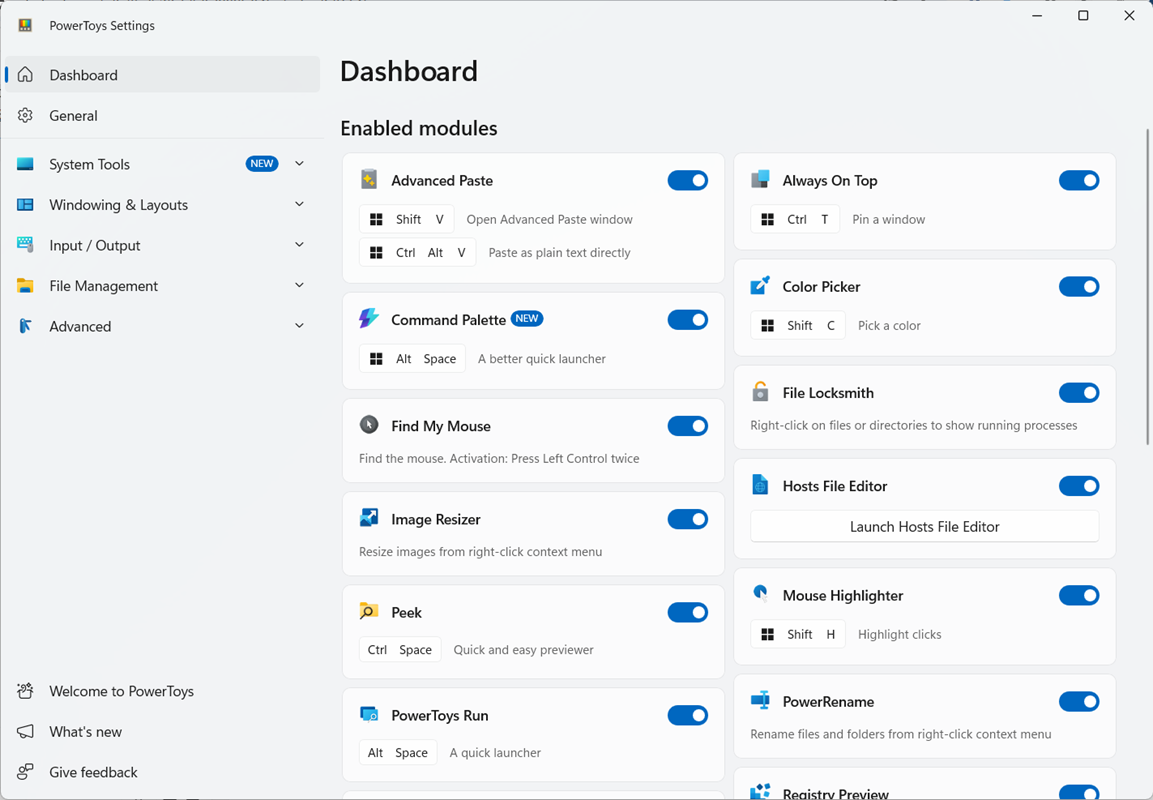
Task: Disable the Color Picker toggle
Action: coord(1079,287)
